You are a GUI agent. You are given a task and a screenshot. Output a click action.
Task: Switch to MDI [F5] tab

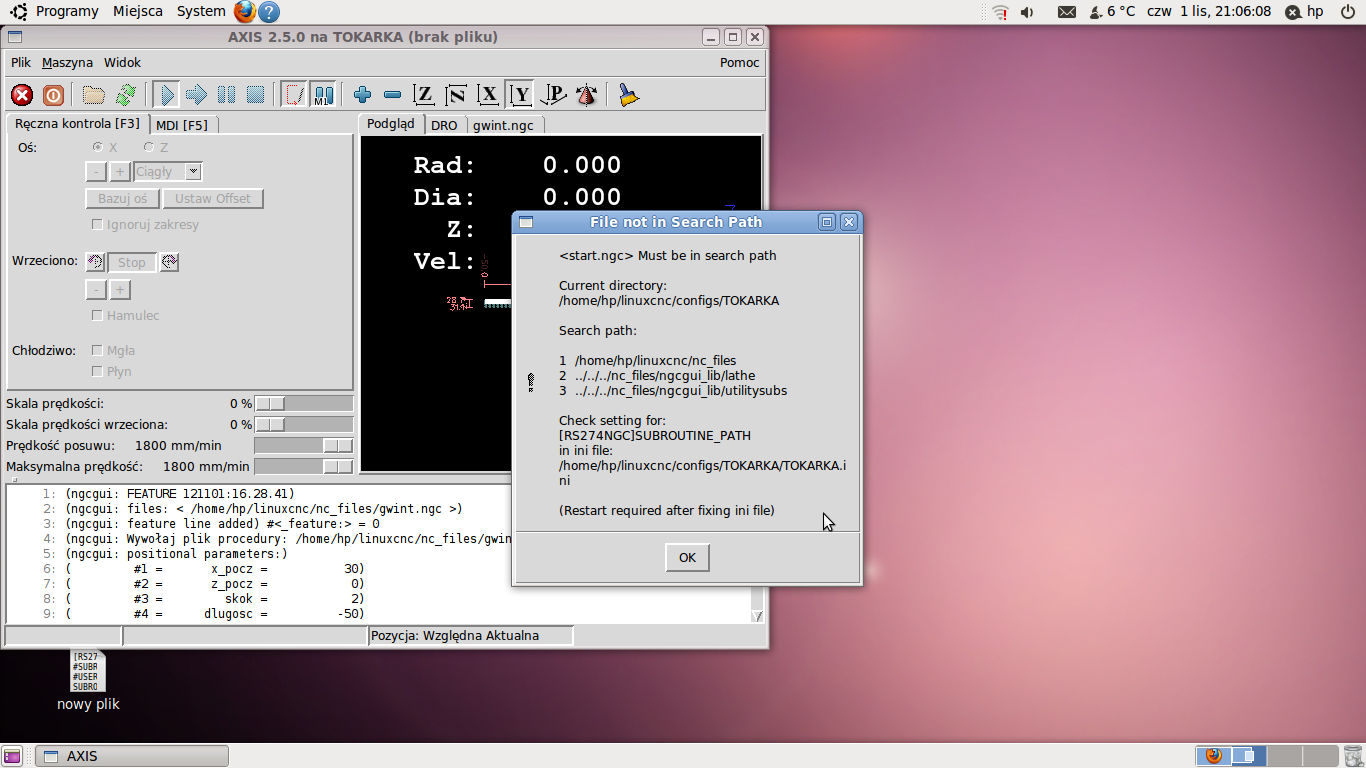pyautogui.click(x=182, y=125)
